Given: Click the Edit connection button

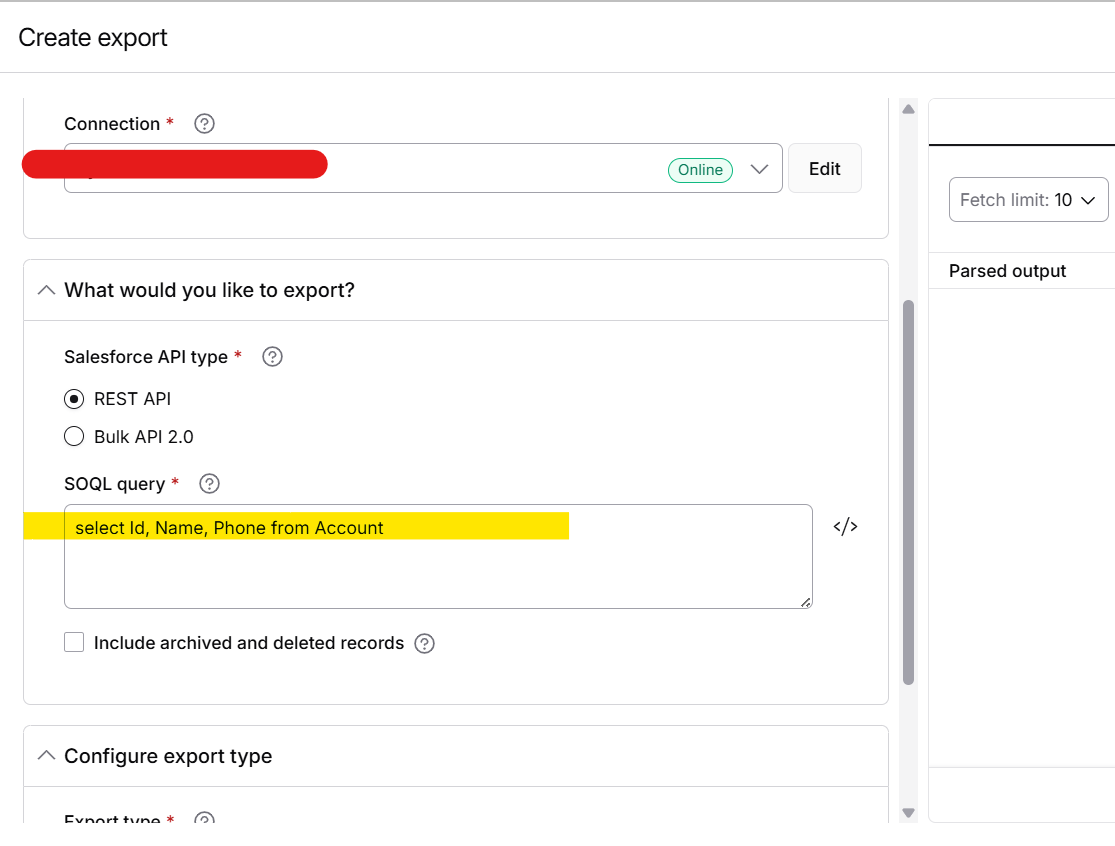Looking at the screenshot, I should [x=824, y=168].
